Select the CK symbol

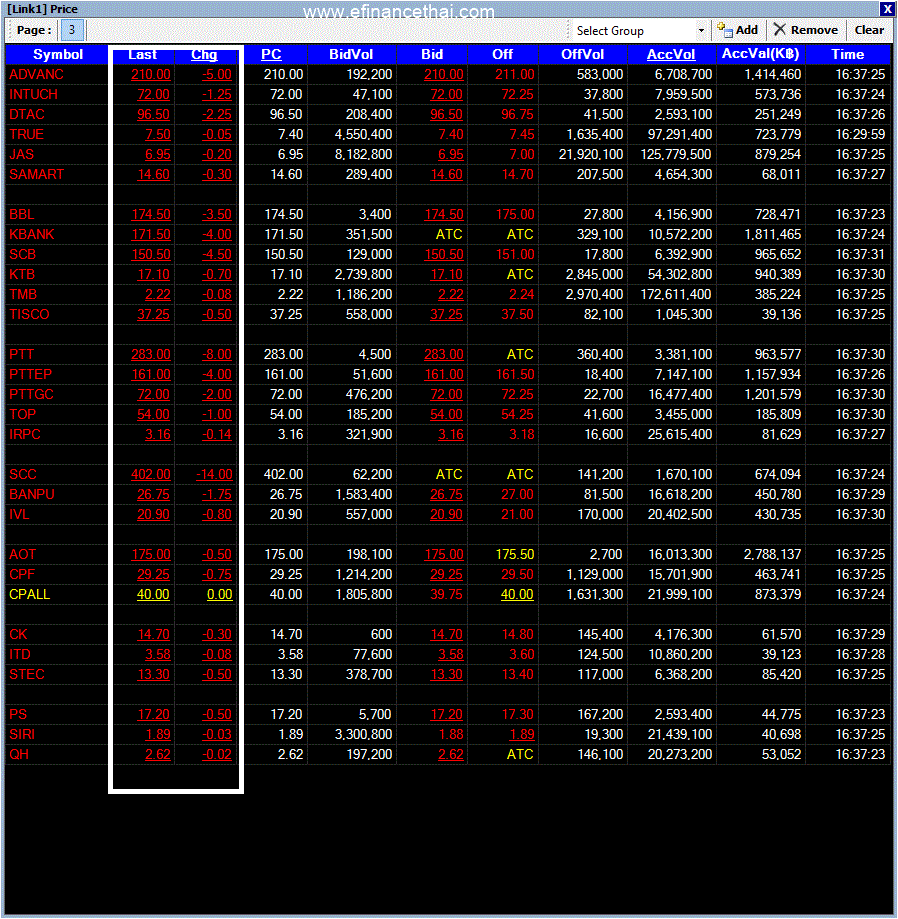pos(18,634)
